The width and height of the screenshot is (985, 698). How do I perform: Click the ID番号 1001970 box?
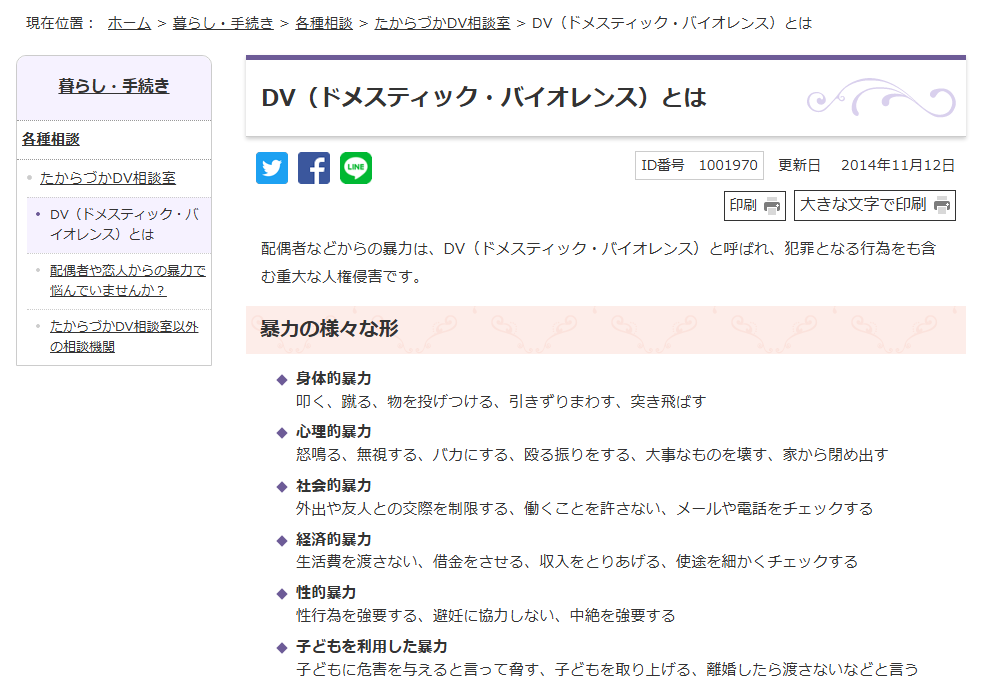699,165
